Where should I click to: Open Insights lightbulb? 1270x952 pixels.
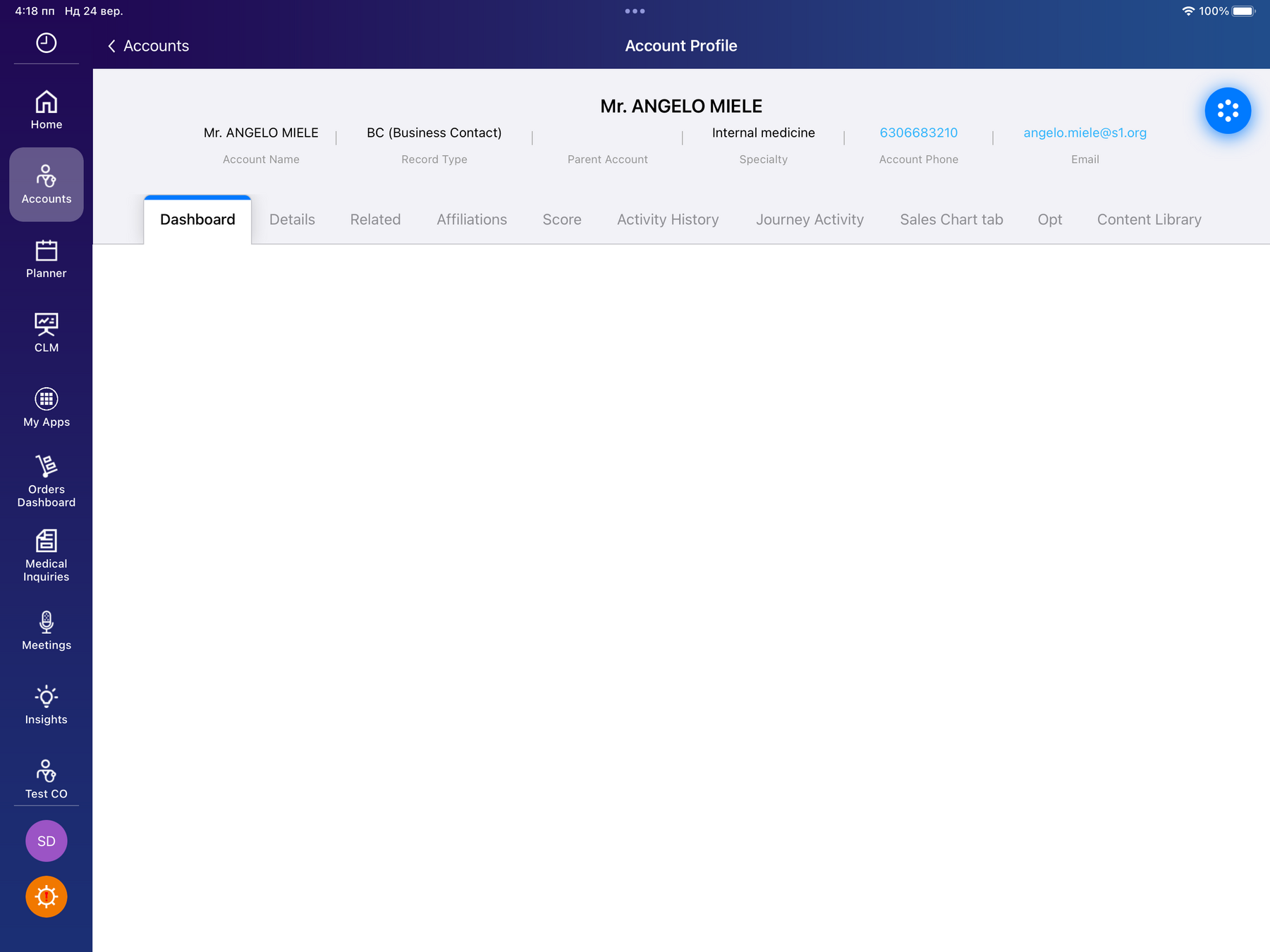pyautogui.click(x=46, y=704)
